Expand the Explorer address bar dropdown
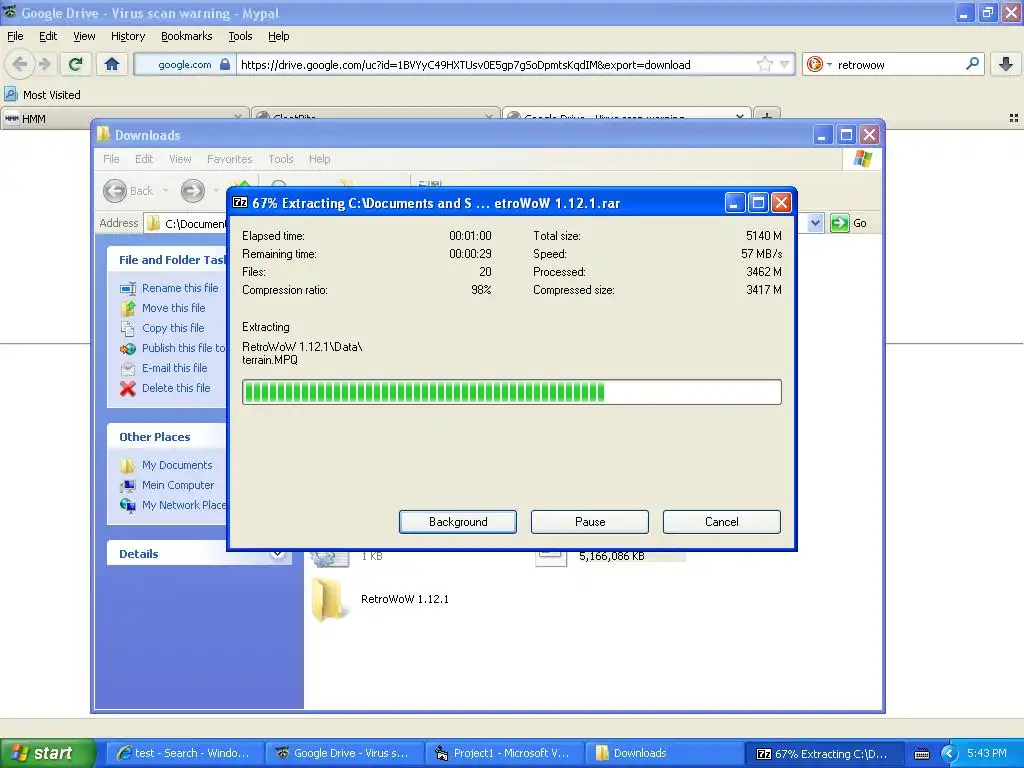The width and height of the screenshot is (1024, 768). (815, 223)
